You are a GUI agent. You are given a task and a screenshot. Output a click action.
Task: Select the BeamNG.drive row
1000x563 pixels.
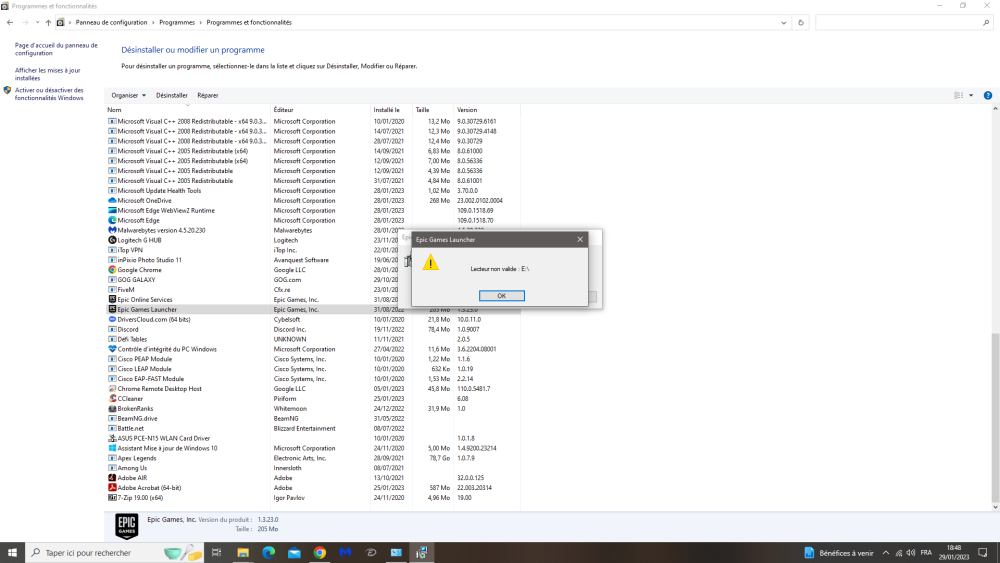point(312,418)
